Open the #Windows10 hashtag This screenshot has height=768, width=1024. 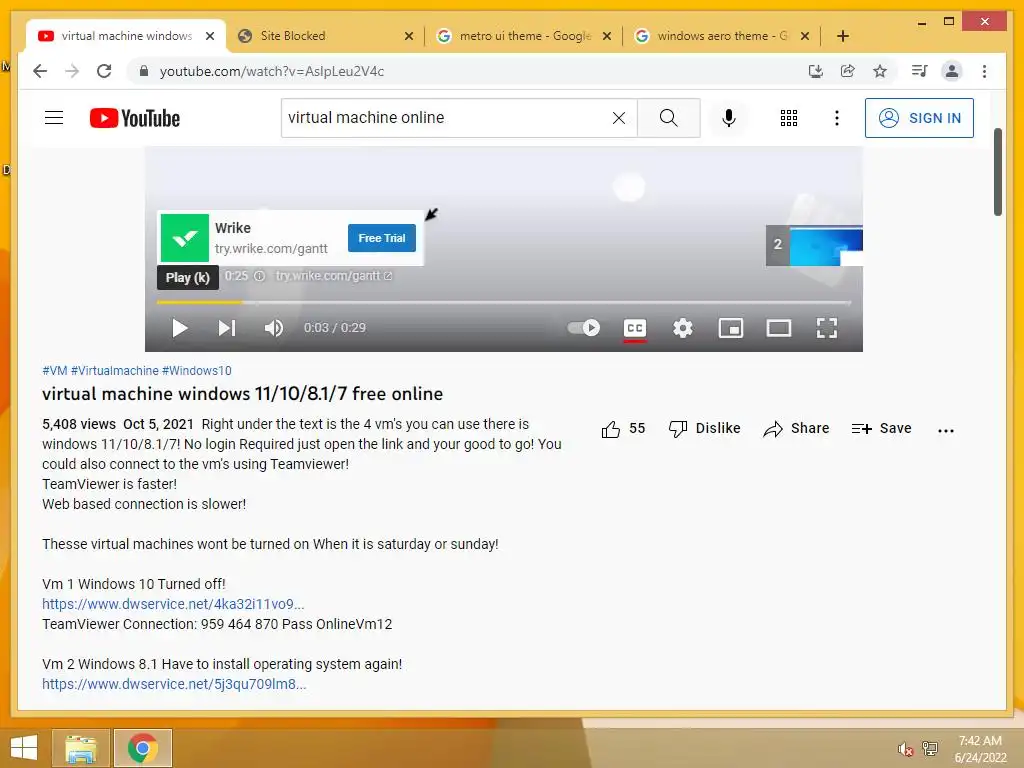(x=197, y=370)
